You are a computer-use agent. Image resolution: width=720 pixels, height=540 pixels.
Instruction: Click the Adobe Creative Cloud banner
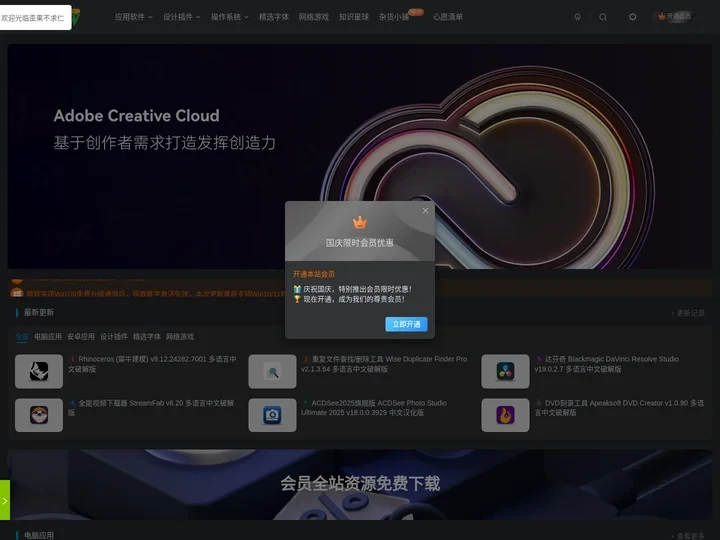tap(360, 156)
